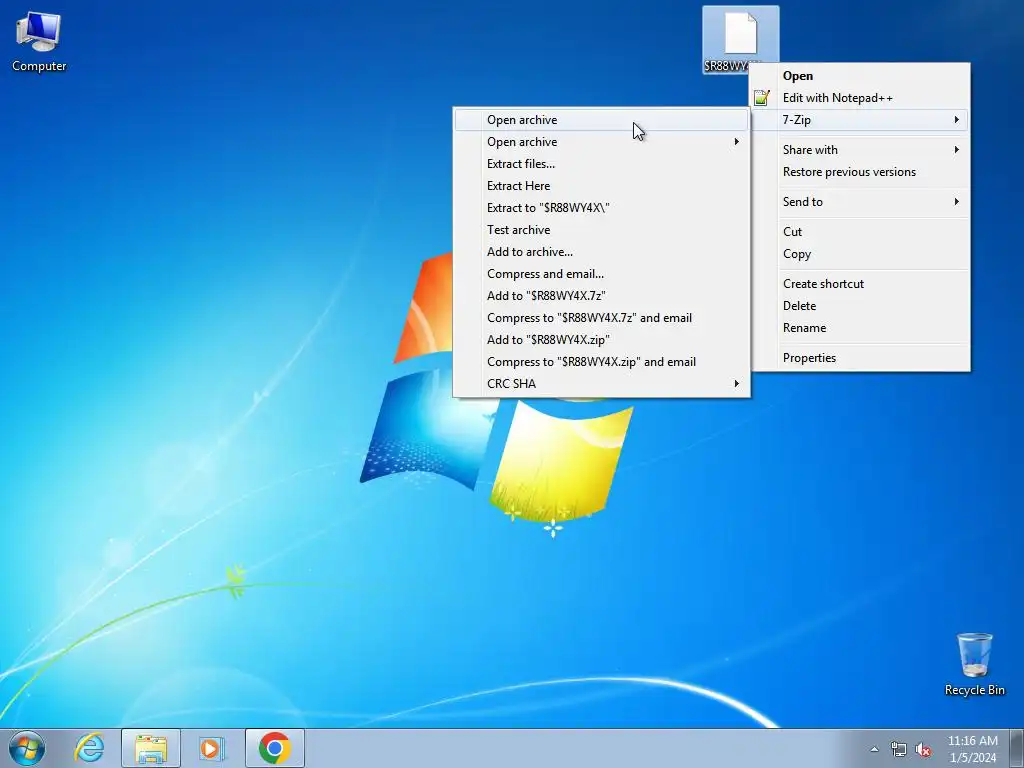Choose Rename from context menu
This screenshot has width=1024, height=768.
click(859, 328)
